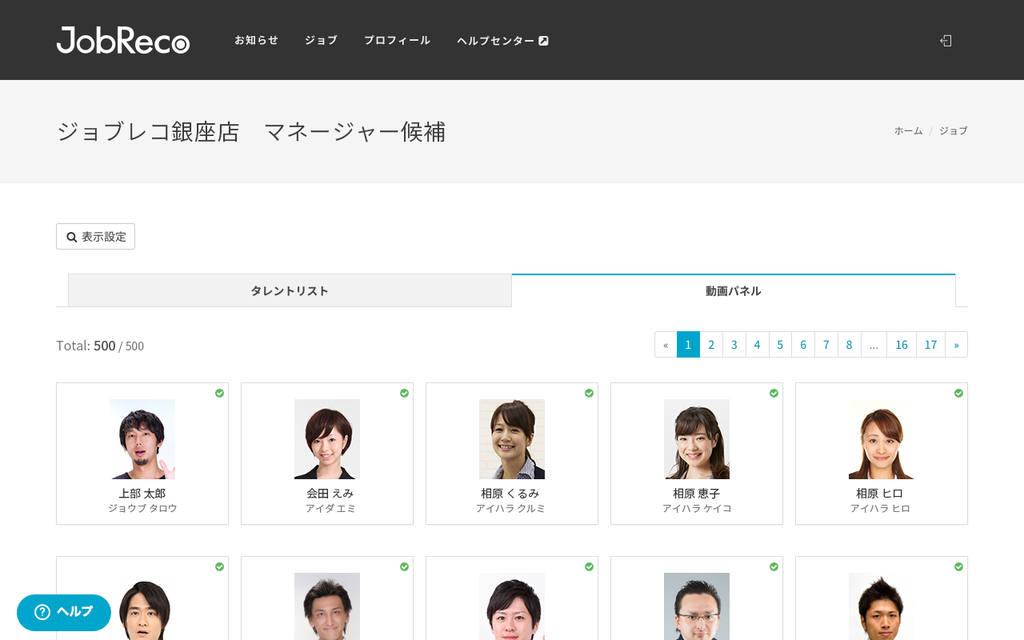Open the ヘルプセンター external link
1024x640 pixels.
(502, 40)
